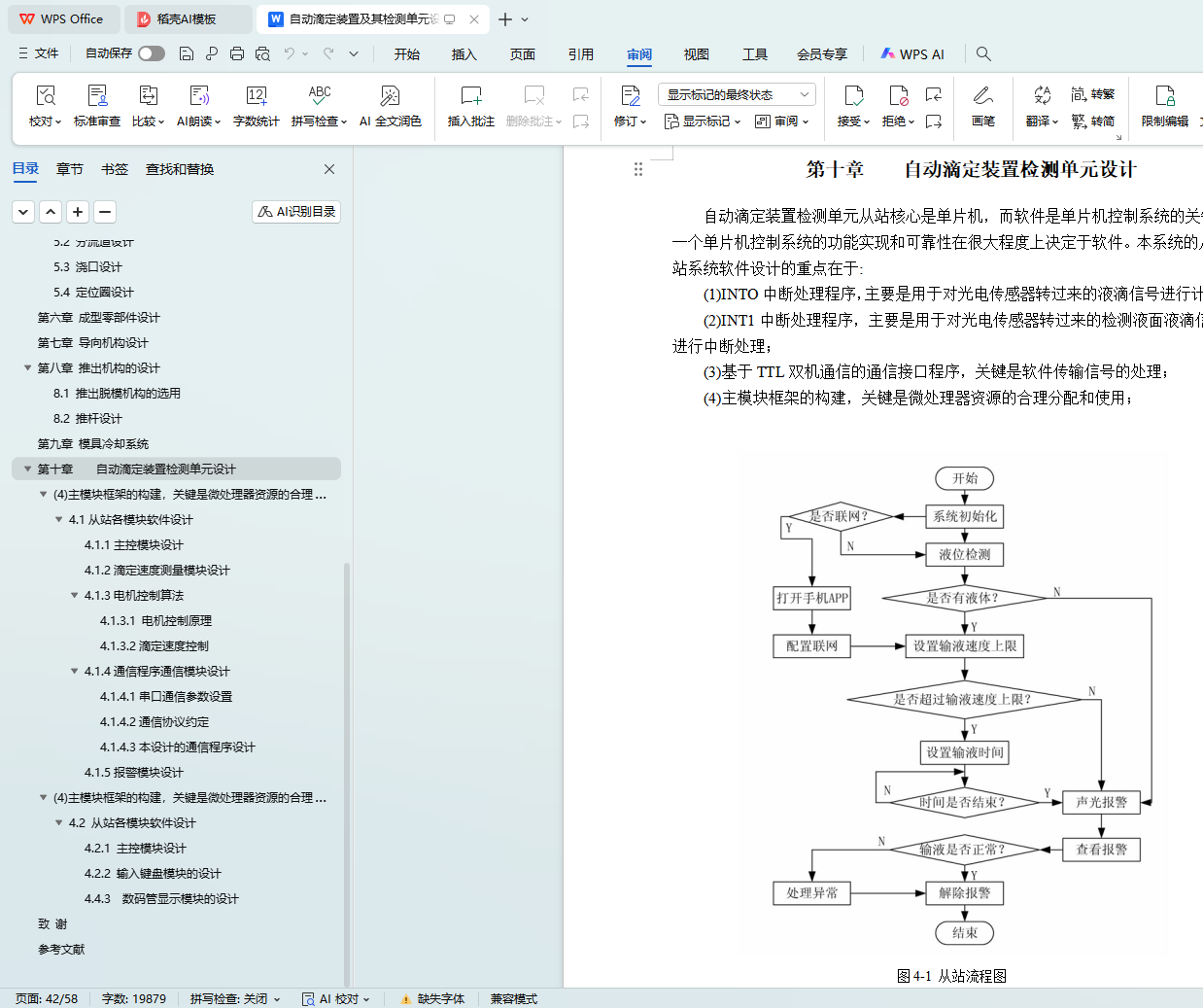Click the AI 全文润色 polish icon
Image resolution: width=1203 pixels, height=1008 pixels.
[x=390, y=96]
